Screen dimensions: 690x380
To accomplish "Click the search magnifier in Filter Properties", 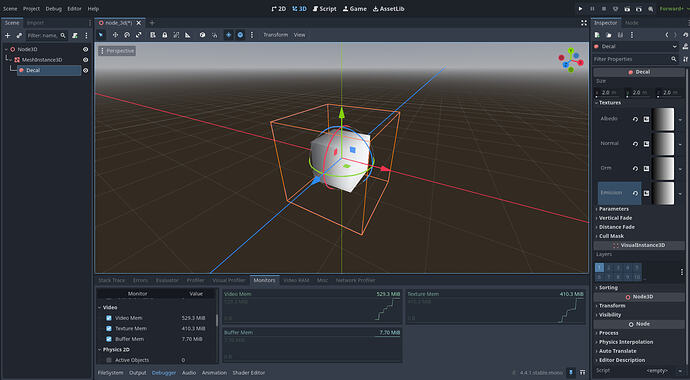I will tap(674, 59).
